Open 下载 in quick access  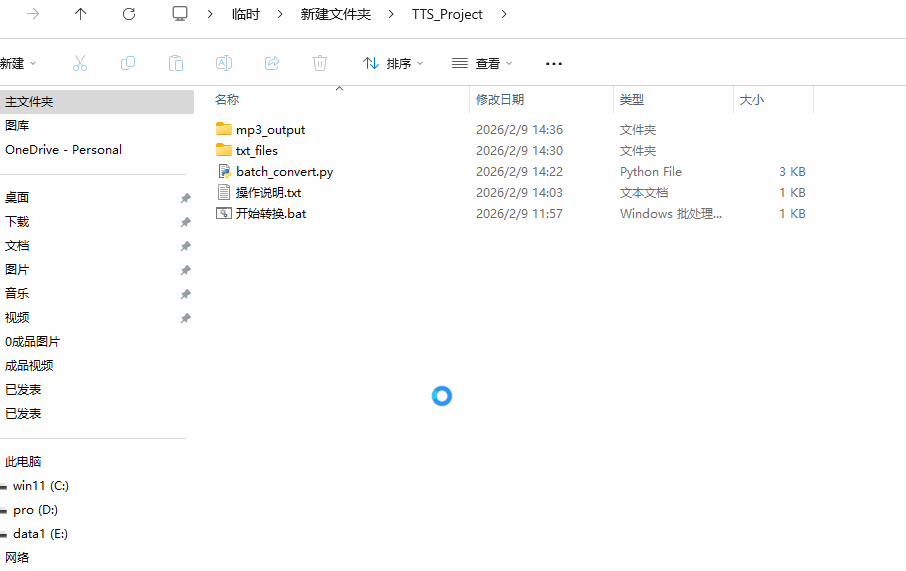17,221
